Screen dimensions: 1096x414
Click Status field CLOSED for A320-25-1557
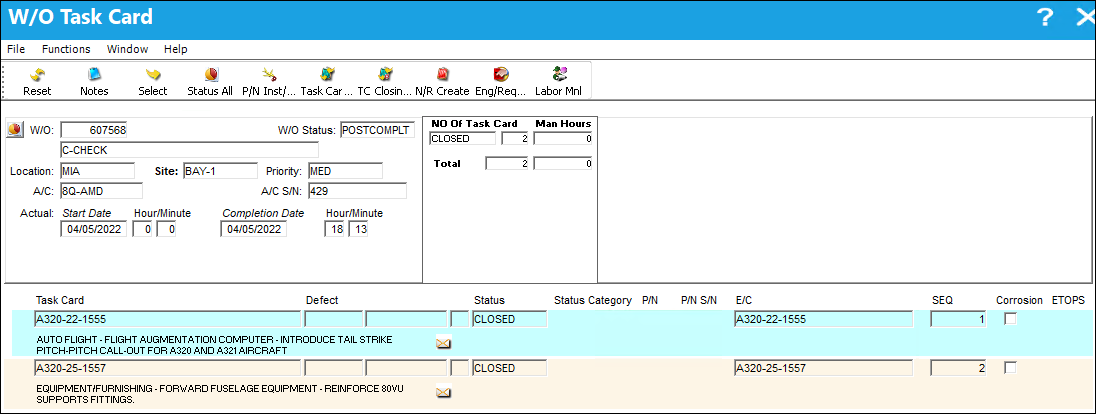(x=510, y=368)
